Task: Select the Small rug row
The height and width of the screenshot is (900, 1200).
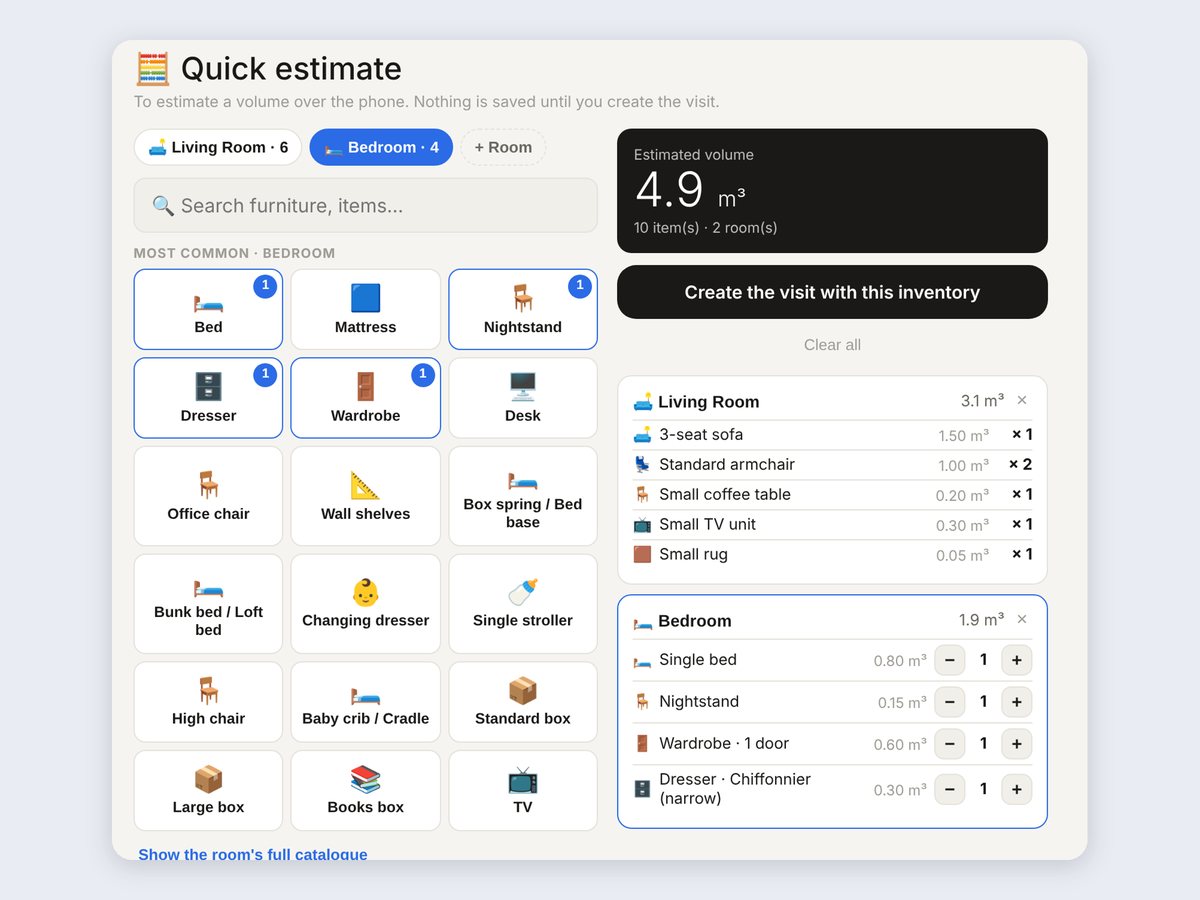Action: point(832,555)
